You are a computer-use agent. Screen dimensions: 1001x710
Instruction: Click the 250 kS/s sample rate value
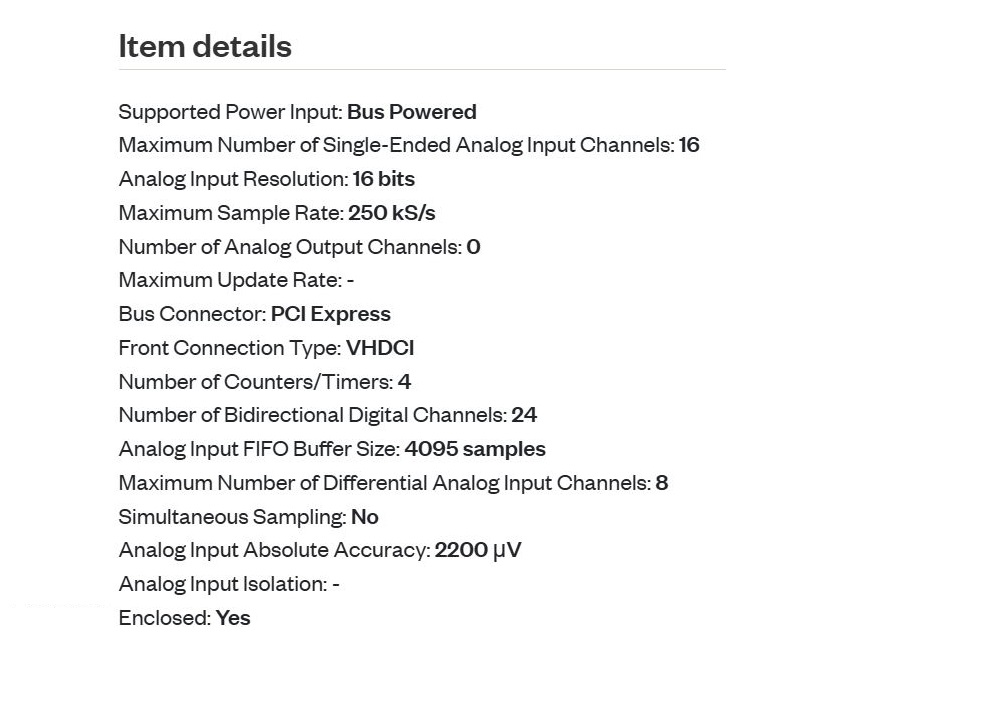click(392, 213)
